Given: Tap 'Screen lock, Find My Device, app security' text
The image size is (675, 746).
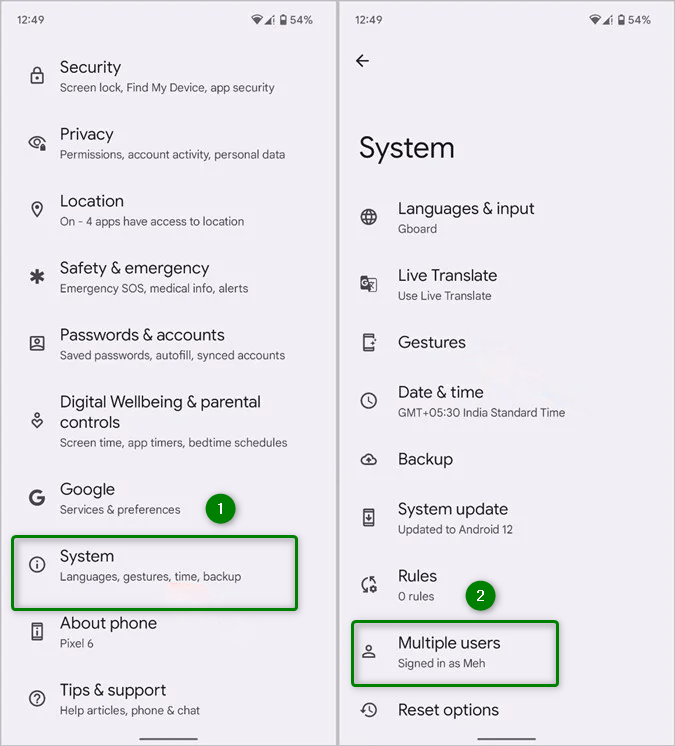Looking at the screenshot, I should [167, 88].
